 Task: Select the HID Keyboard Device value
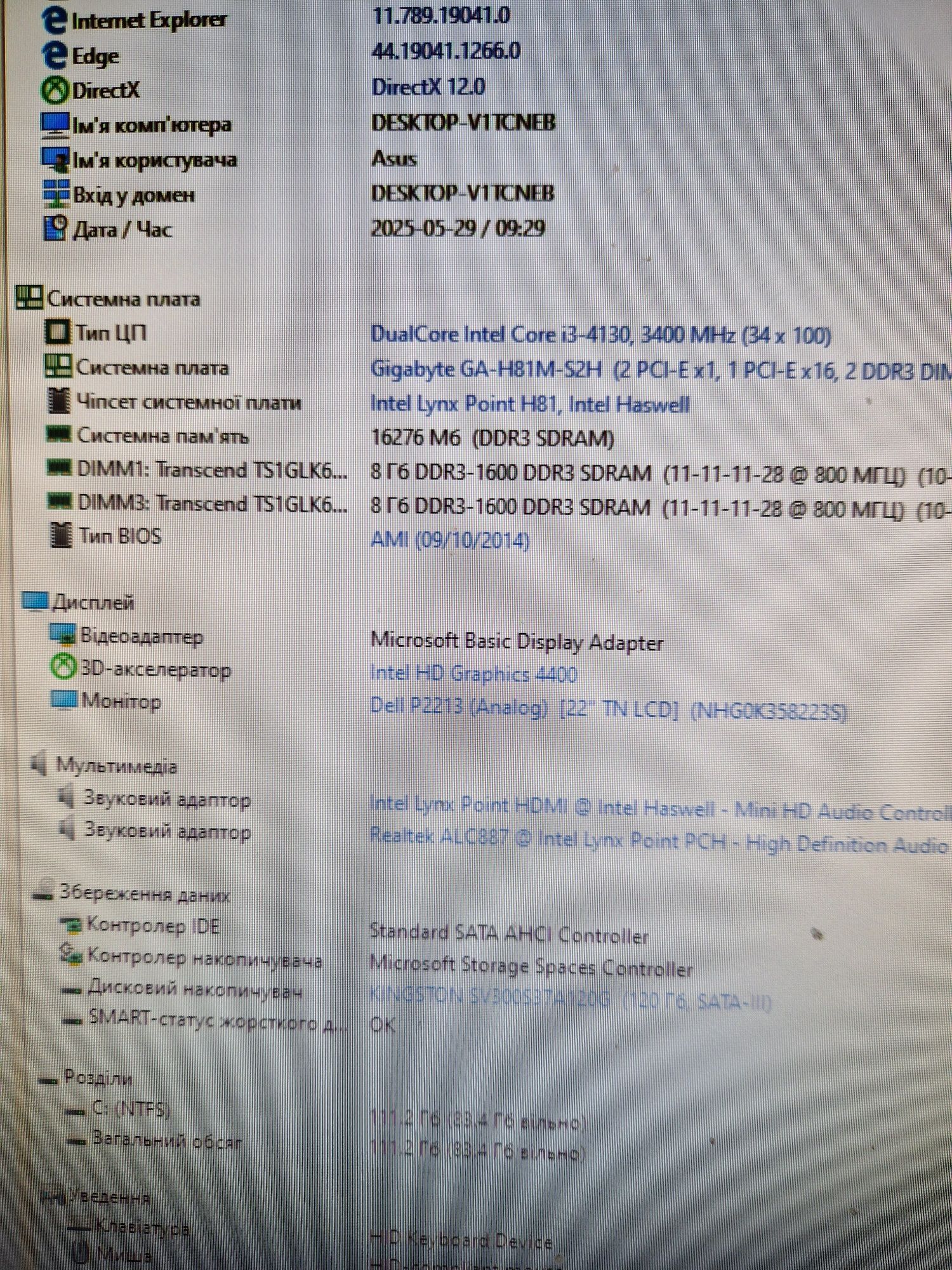point(461,1240)
